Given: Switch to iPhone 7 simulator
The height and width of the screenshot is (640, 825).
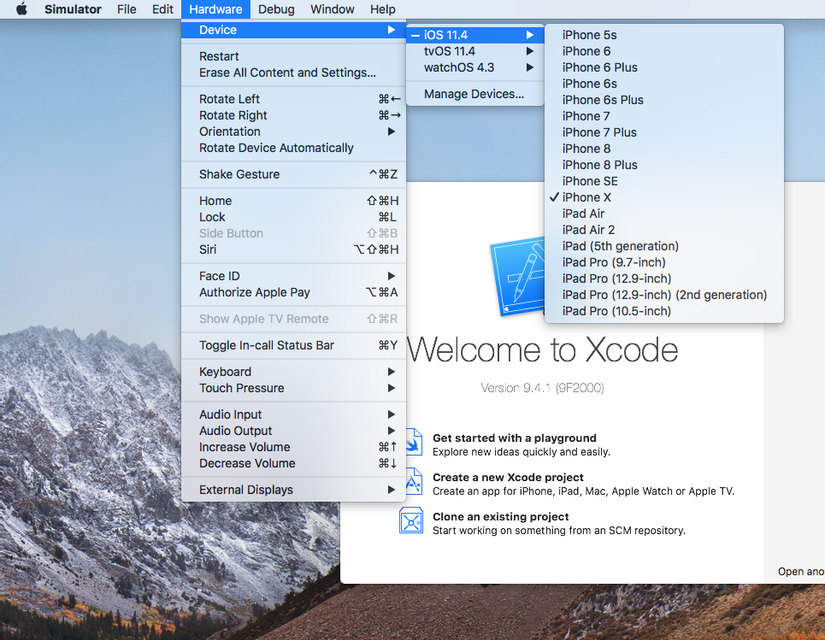Looking at the screenshot, I should click(x=664, y=116).
